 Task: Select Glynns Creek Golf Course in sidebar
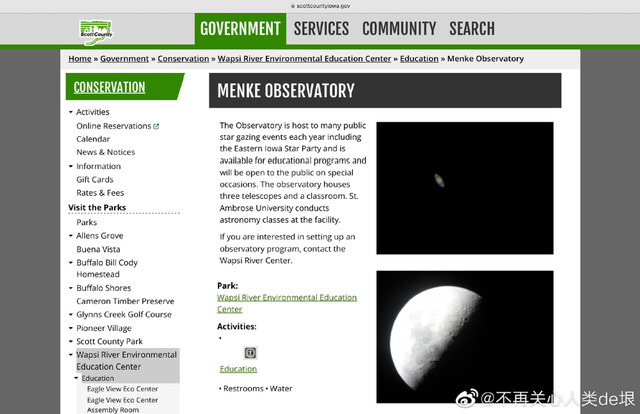click(x=124, y=314)
